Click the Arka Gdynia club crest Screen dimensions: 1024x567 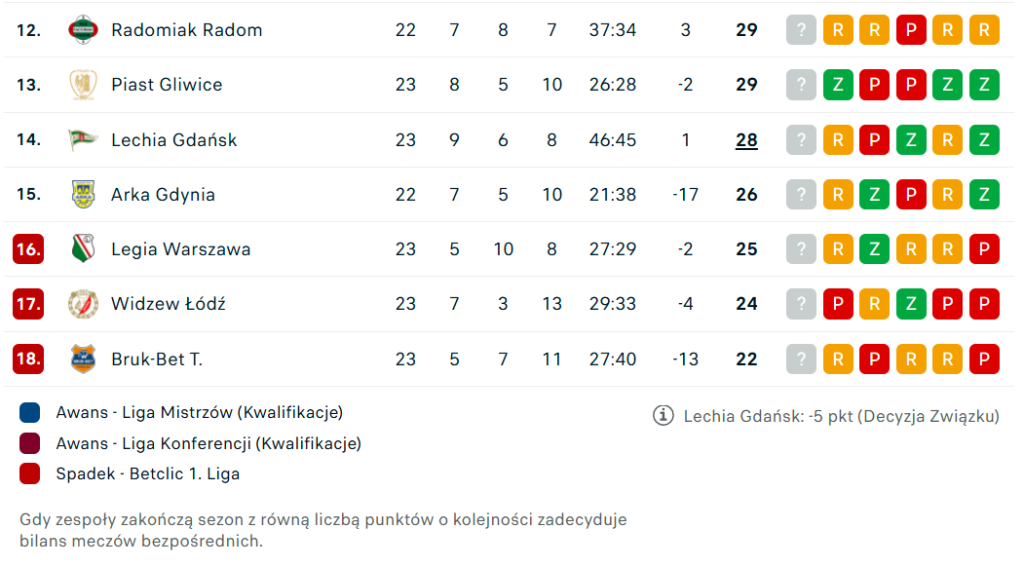[x=83, y=194]
